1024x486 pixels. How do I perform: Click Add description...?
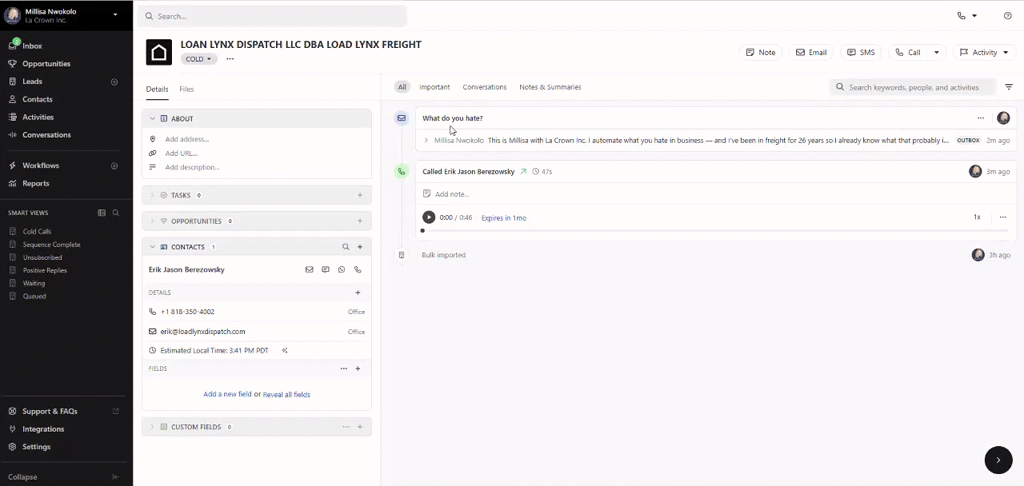click(x=192, y=167)
